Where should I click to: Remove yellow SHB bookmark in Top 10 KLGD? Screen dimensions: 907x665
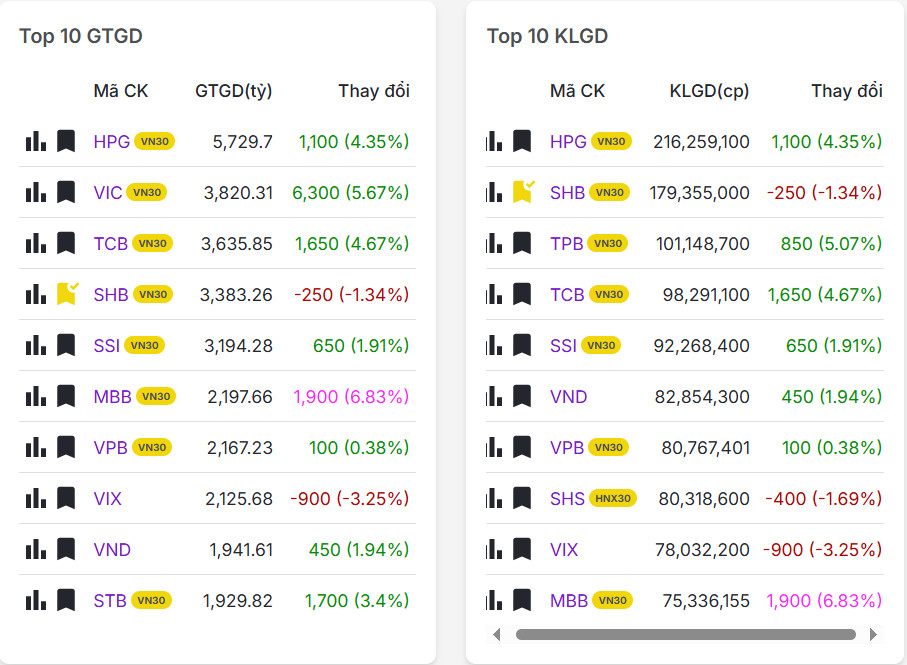pyautogui.click(x=523, y=191)
